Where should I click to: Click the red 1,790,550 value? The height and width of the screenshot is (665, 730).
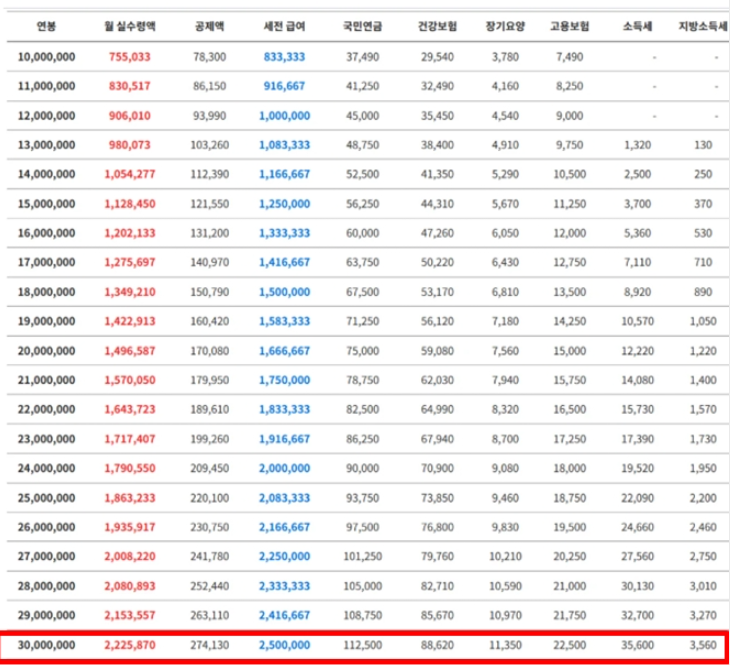tap(130, 468)
